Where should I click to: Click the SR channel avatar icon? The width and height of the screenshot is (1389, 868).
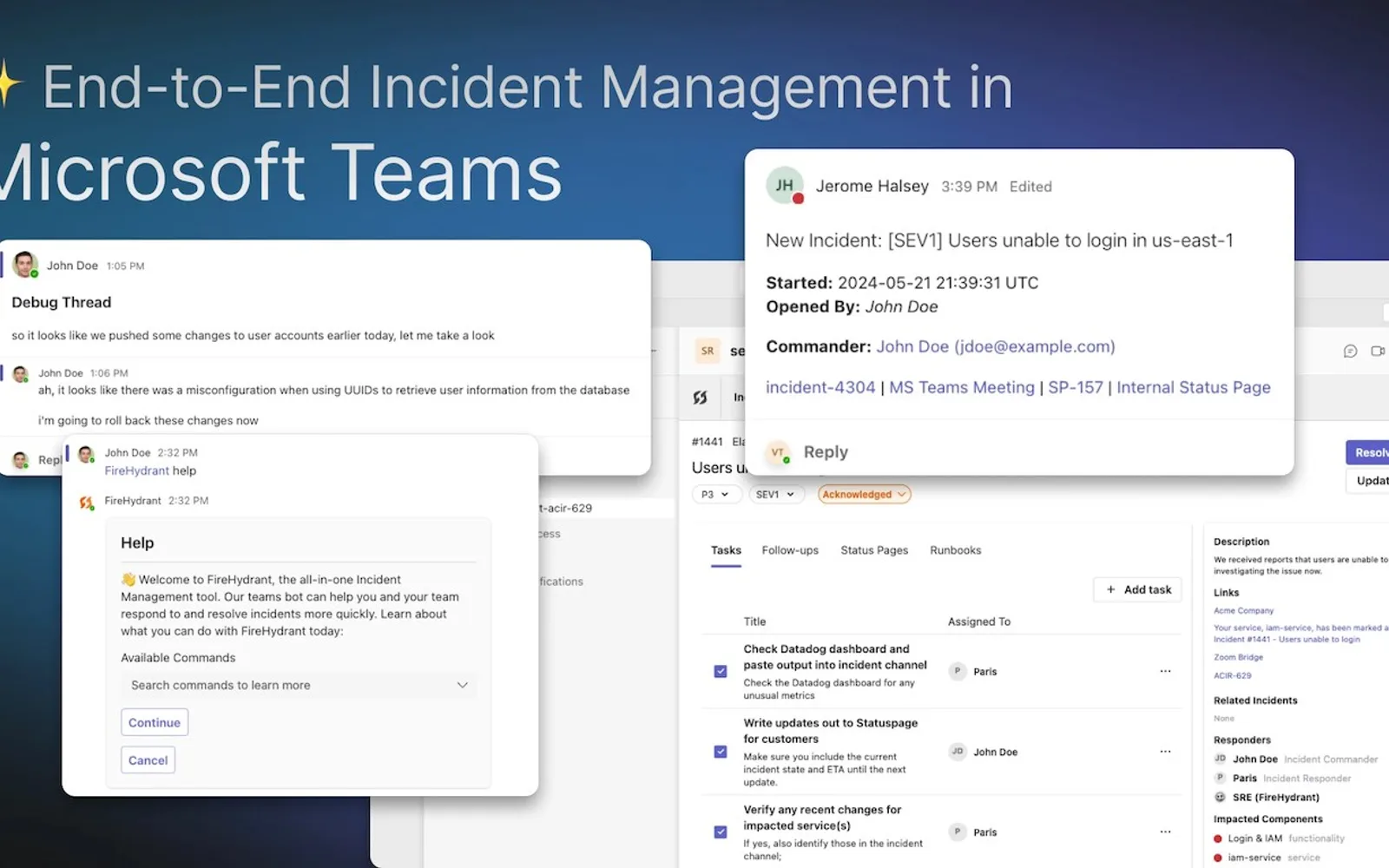coord(708,351)
